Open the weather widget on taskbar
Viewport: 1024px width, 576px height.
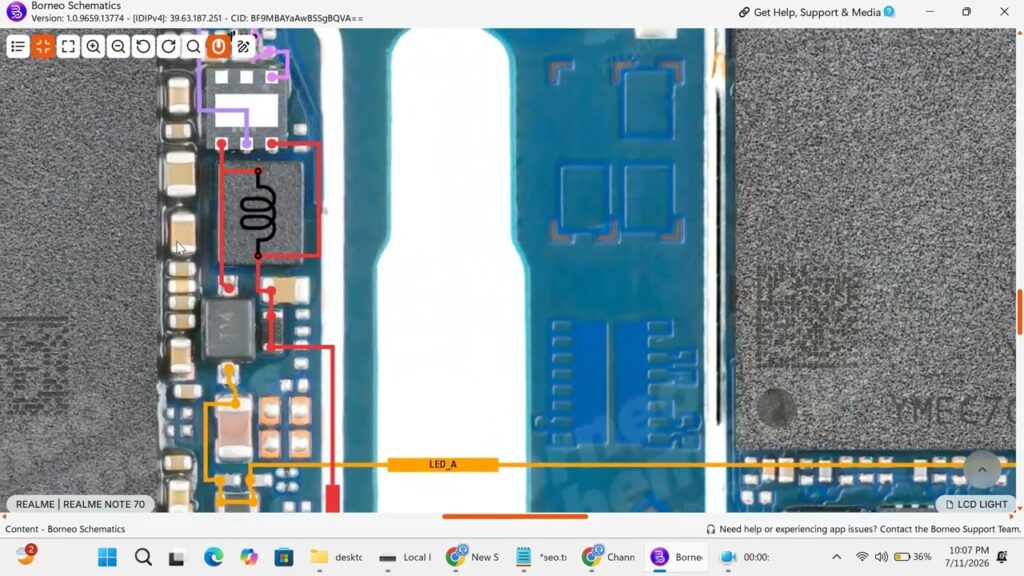pyautogui.click(x=26, y=556)
